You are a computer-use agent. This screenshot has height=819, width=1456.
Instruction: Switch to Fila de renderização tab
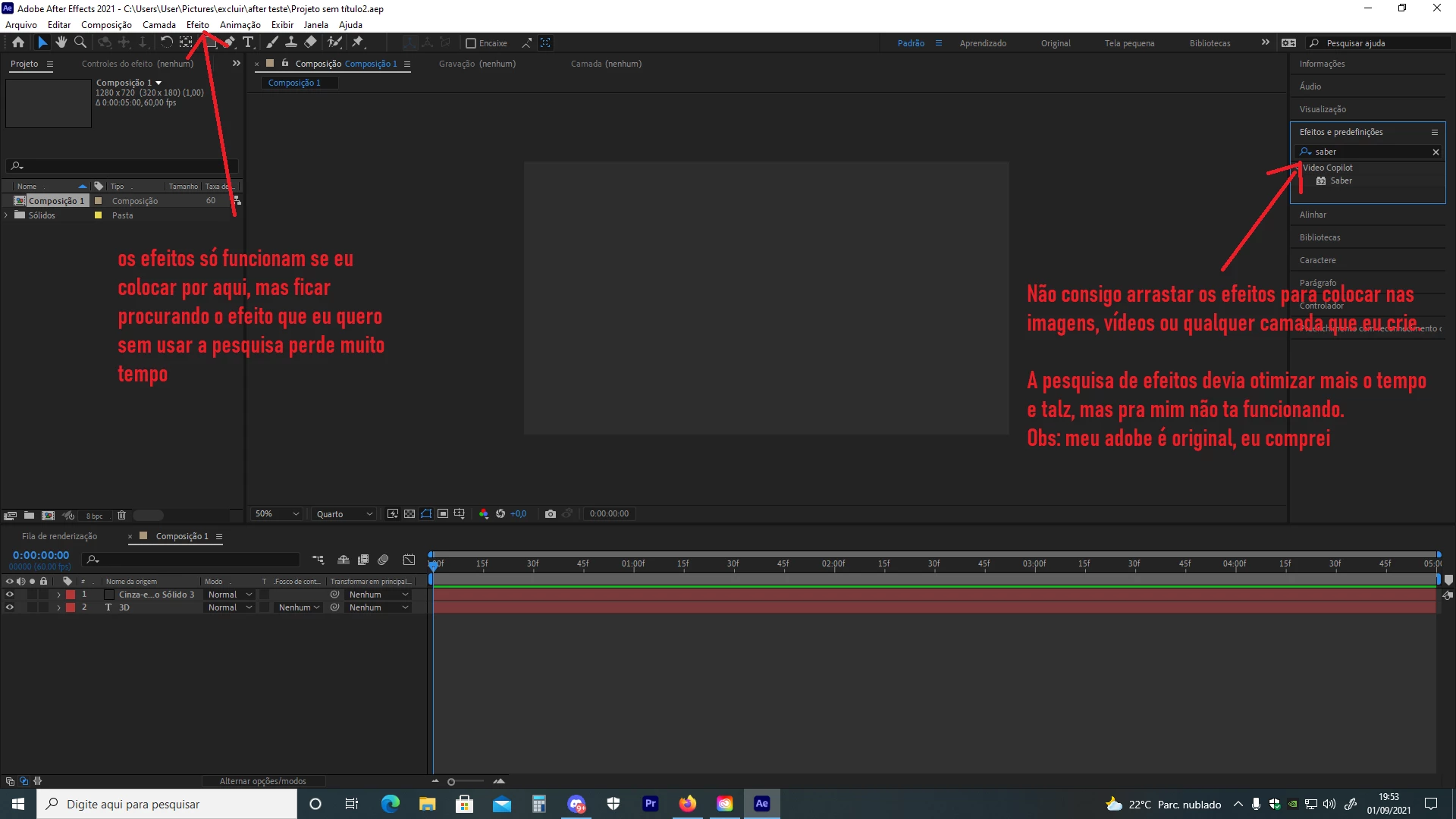(59, 536)
